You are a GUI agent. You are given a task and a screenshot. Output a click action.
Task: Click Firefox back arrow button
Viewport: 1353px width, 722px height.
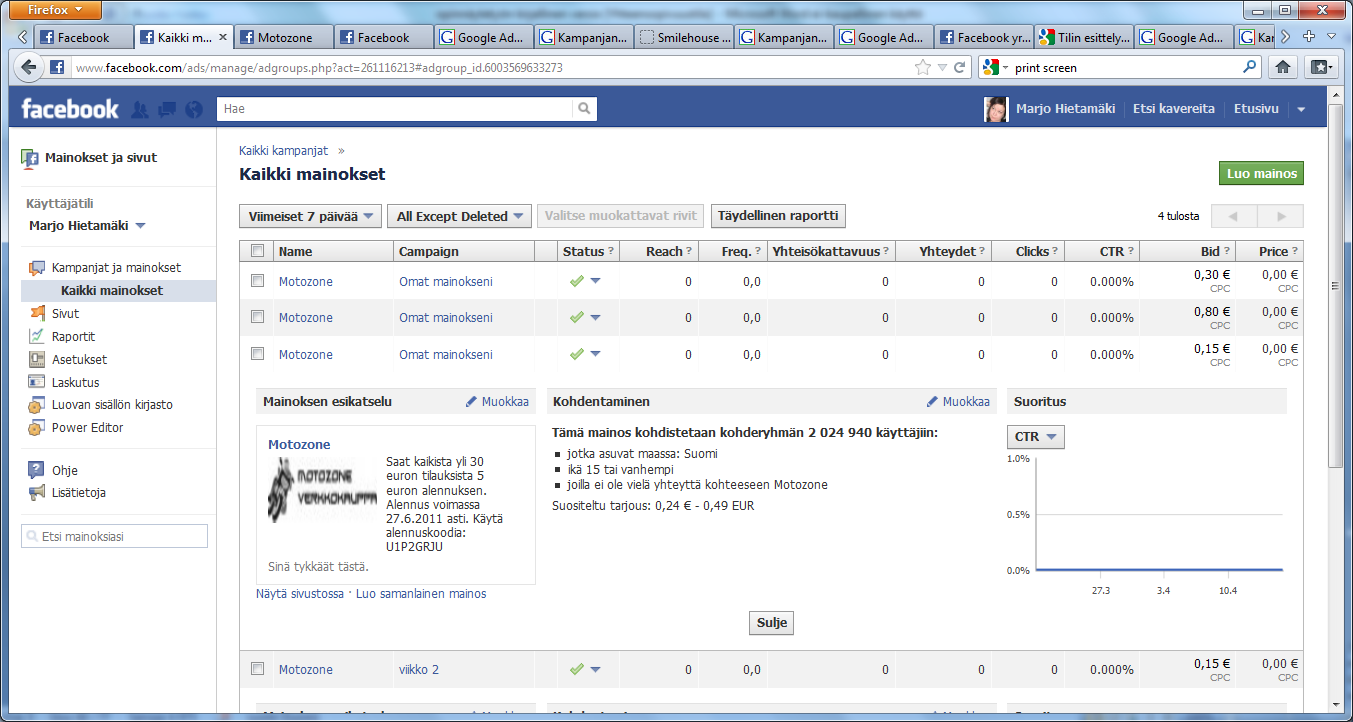click(29, 68)
